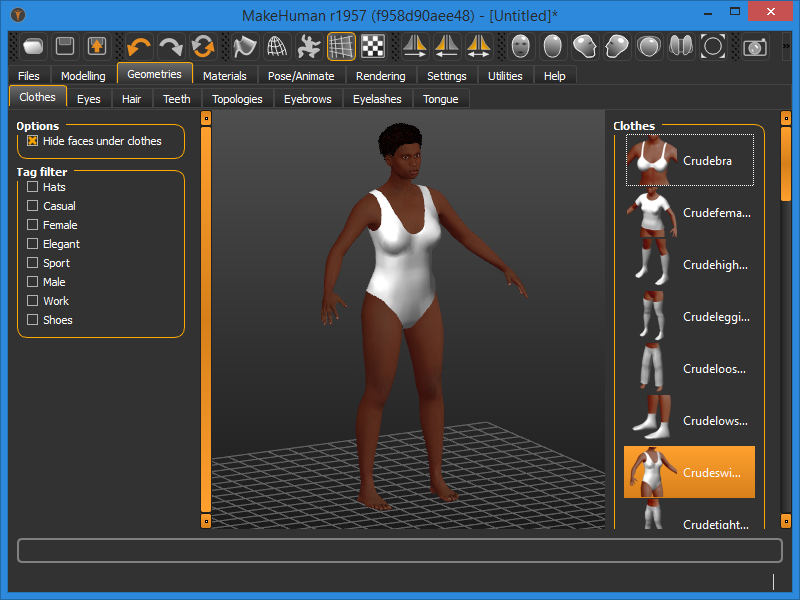Screen dimensions: 800x600
Task: Click the bottom status text field
Action: pos(400,551)
